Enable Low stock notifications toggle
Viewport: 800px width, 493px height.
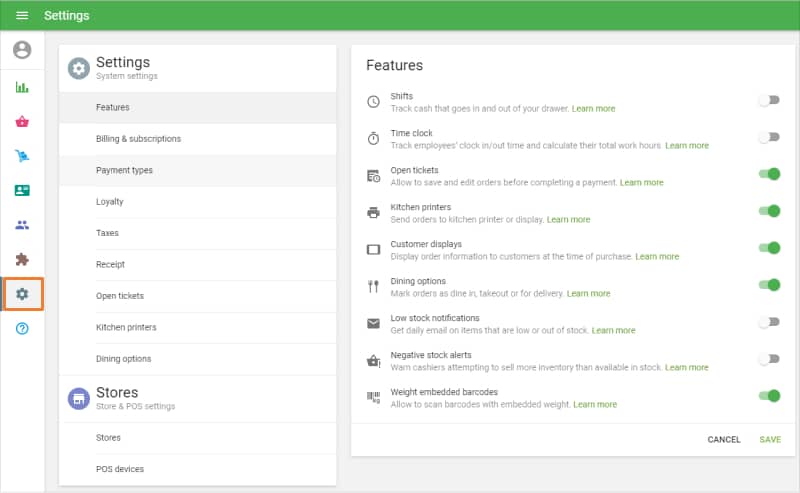coord(769,322)
